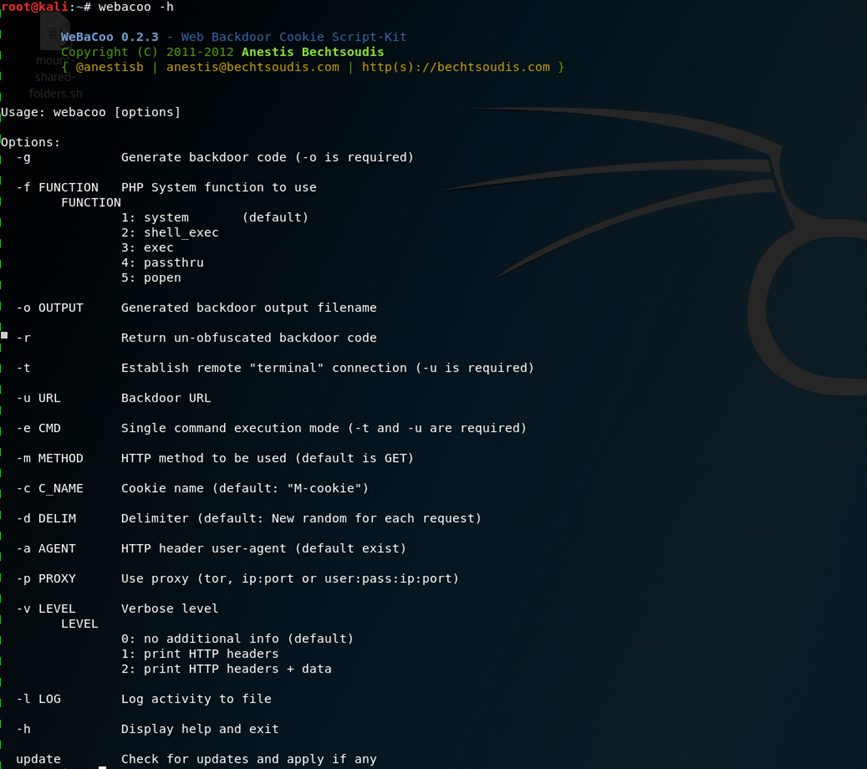Image resolution: width=867 pixels, height=769 pixels.
Task: Click the '-l LOG' option
Action: [x=38, y=699]
